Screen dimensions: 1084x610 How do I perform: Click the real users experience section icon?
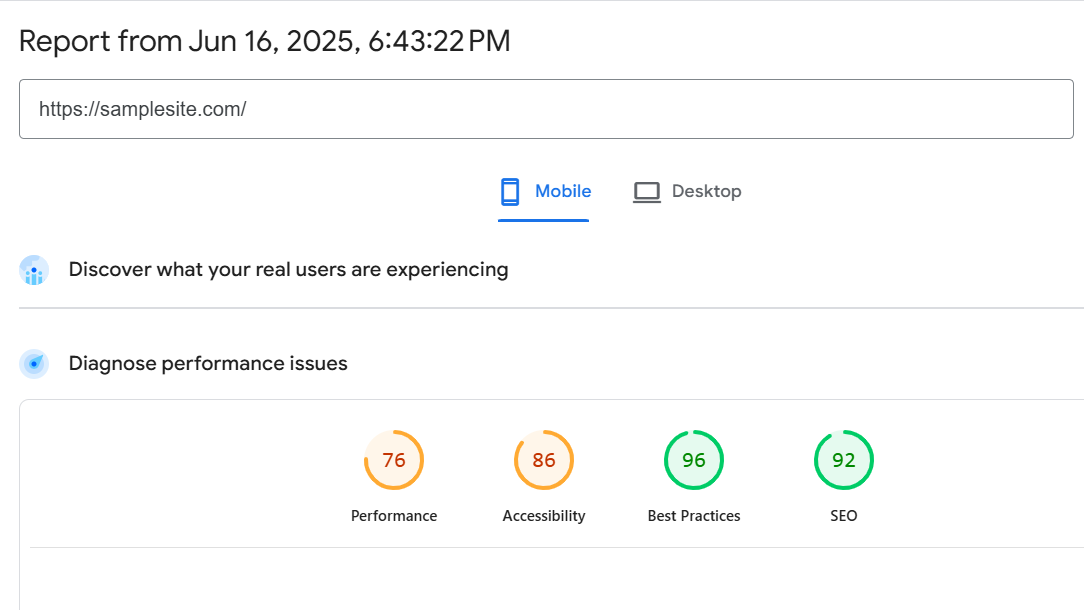pos(34,270)
